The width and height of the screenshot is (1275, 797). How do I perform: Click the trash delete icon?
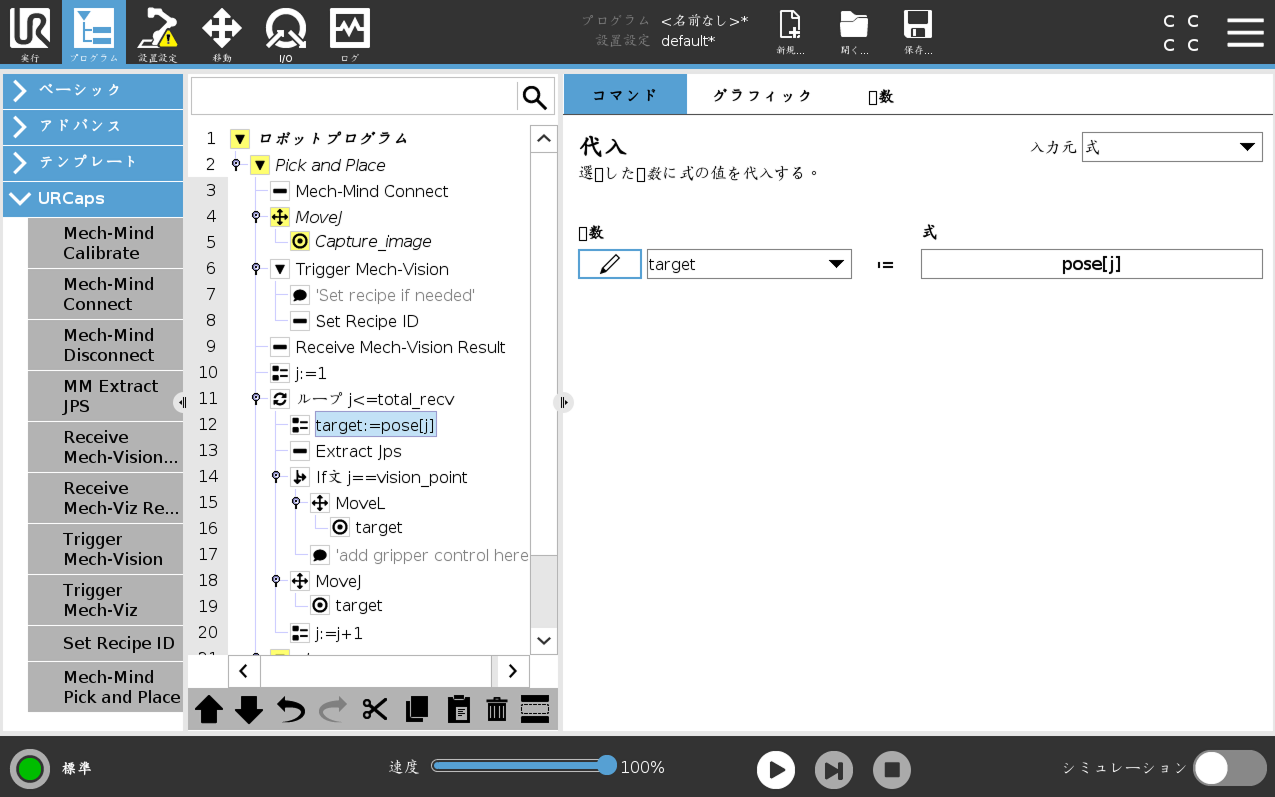click(497, 709)
